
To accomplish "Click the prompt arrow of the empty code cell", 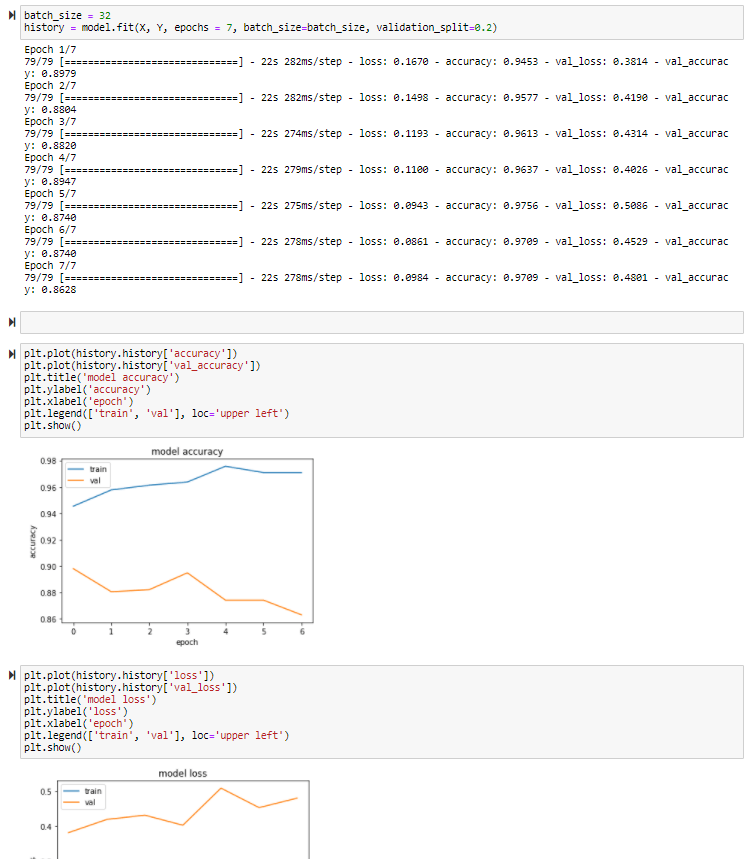I will 13,320.
